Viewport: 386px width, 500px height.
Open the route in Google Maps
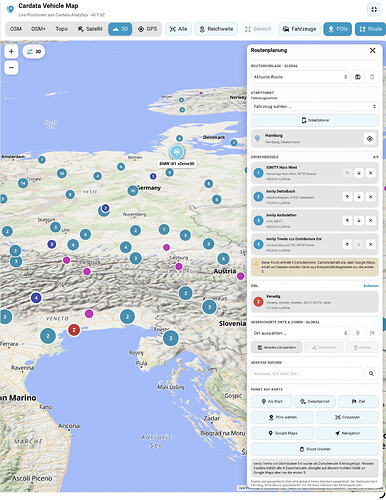[x=282, y=433]
